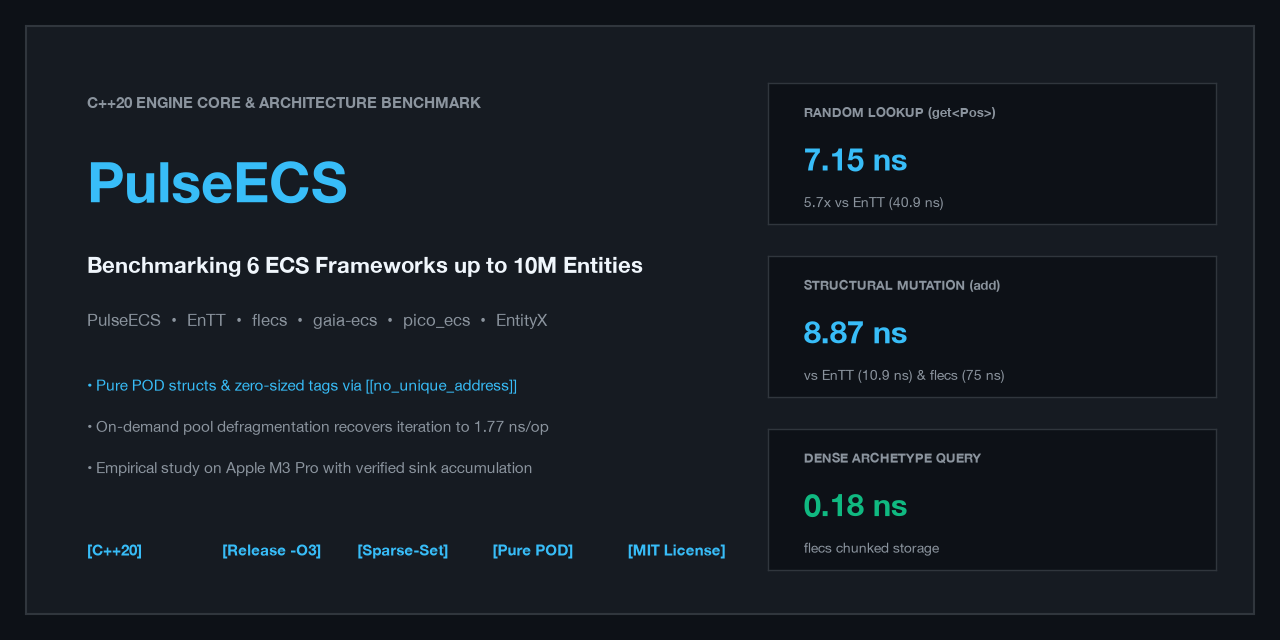Click the flecs chunked storage caption
Viewport: 1280px width, 640px height.
(872, 549)
